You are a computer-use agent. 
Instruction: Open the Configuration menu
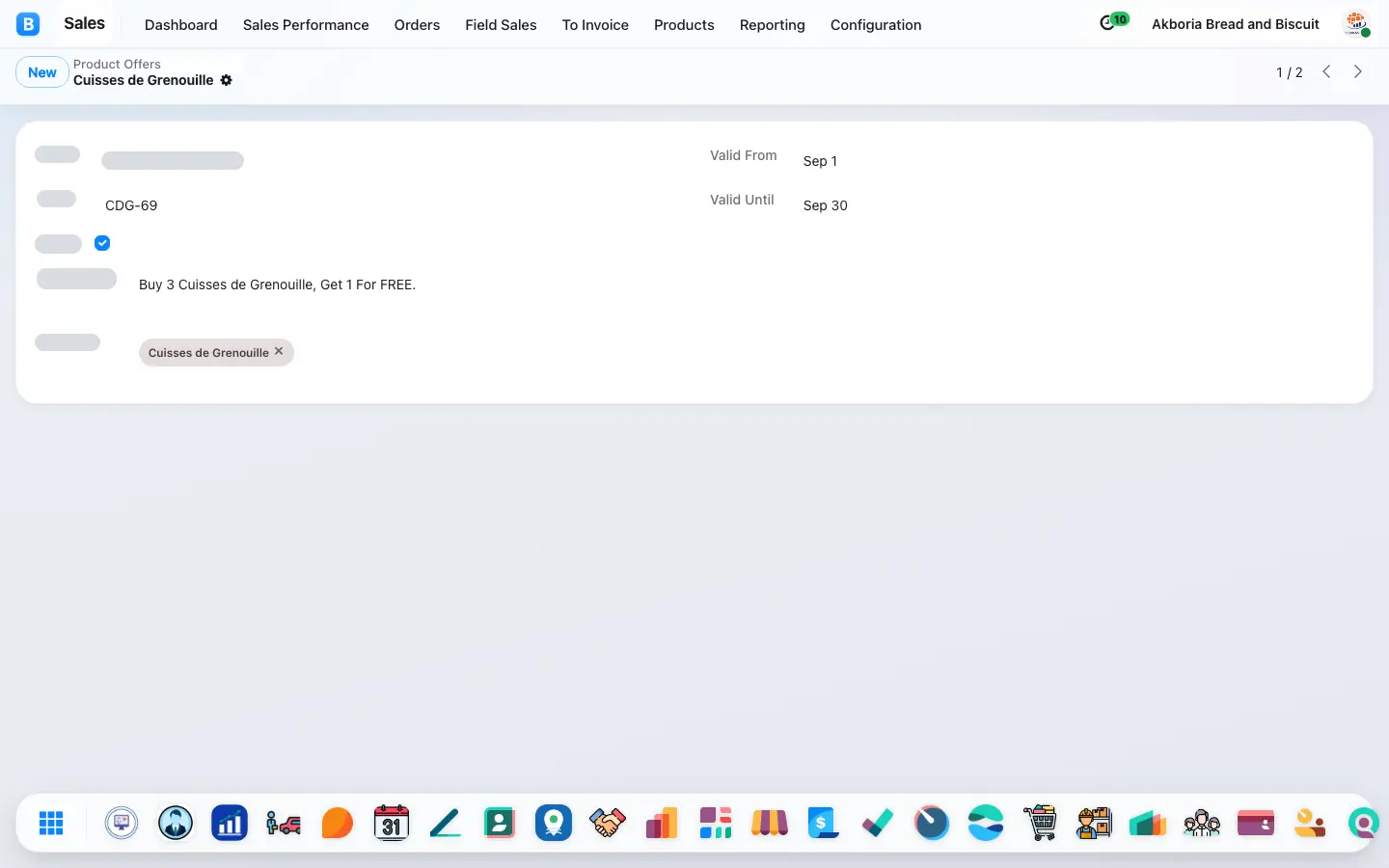coord(876,25)
